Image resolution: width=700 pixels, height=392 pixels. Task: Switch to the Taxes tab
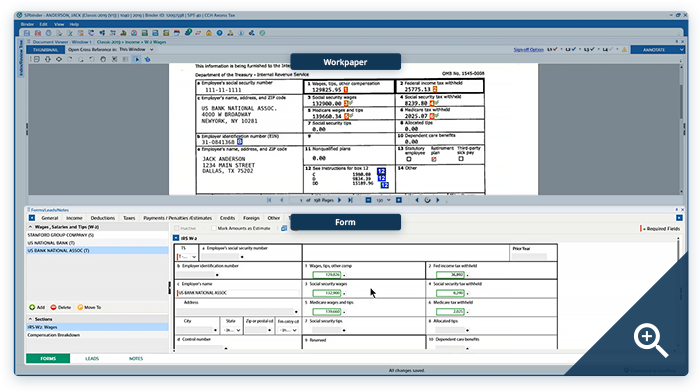[x=129, y=218]
